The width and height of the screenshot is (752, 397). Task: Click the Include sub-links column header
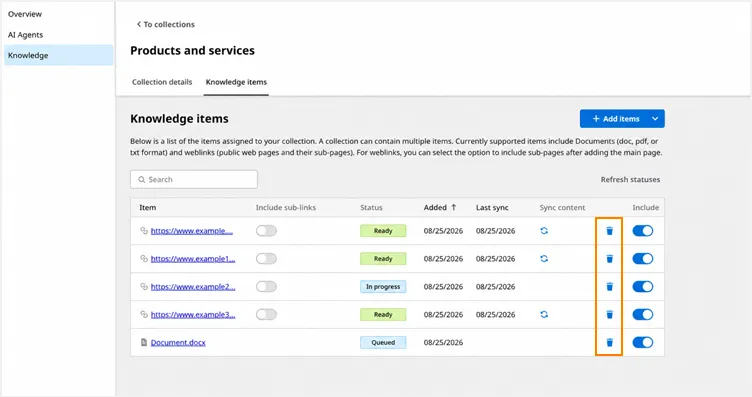pos(286,208)
